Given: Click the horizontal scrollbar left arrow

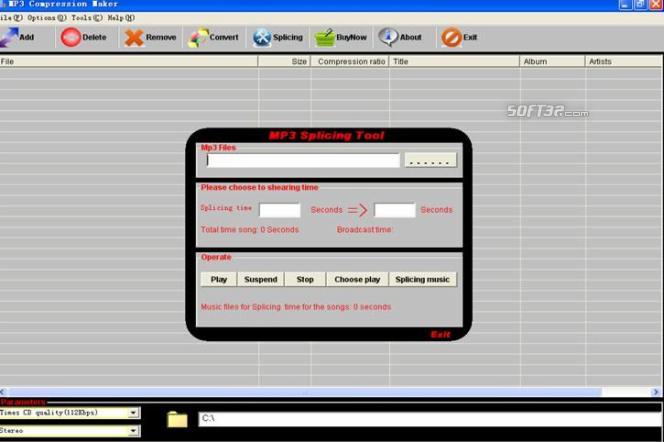Looking at the screenshot, I should click(x=3, y=392).
